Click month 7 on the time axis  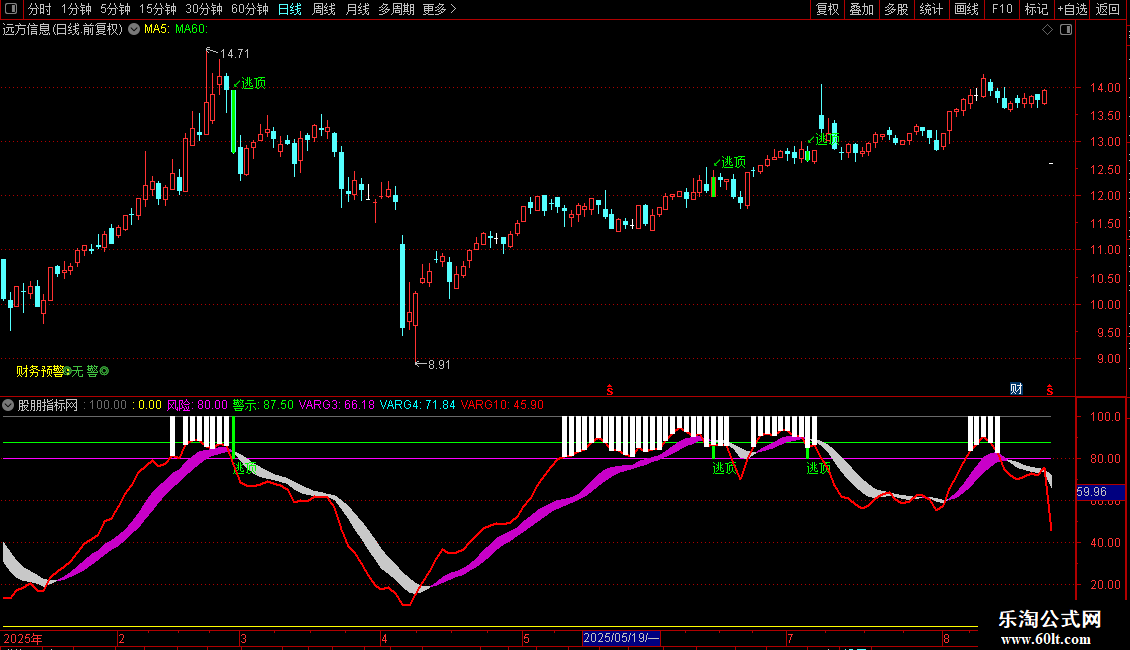coord(790,638)
